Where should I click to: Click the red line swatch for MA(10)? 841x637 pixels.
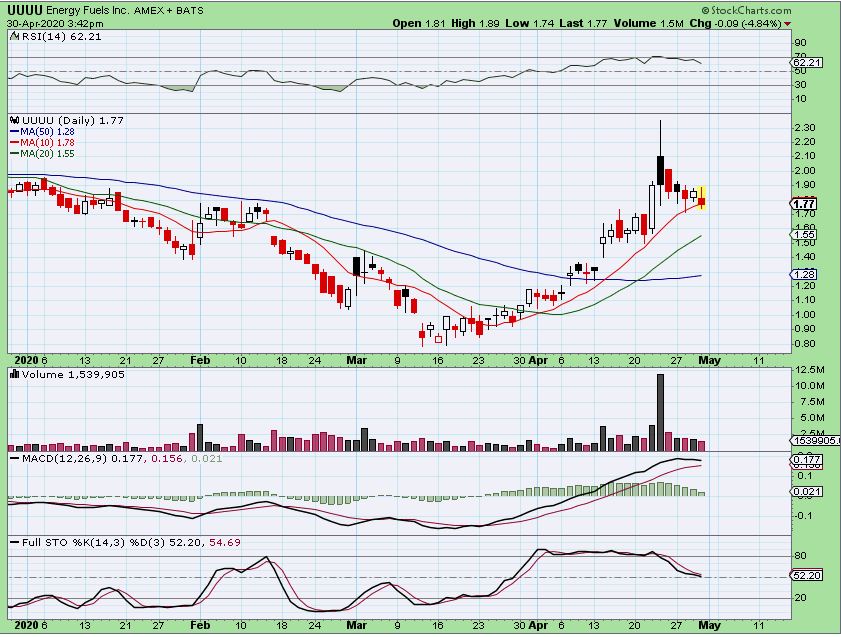(x=15, y=143)
